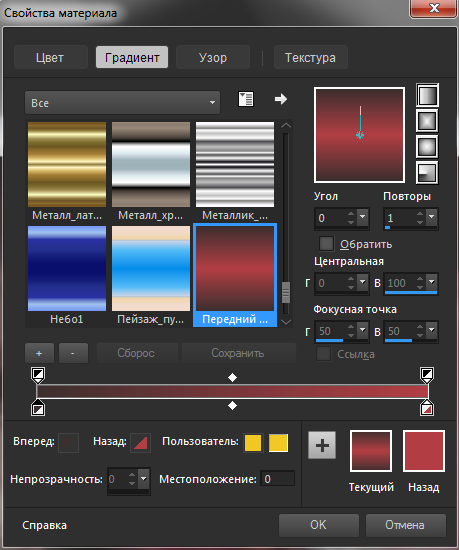Click the Назад background color icon

[x=141, y=443]
